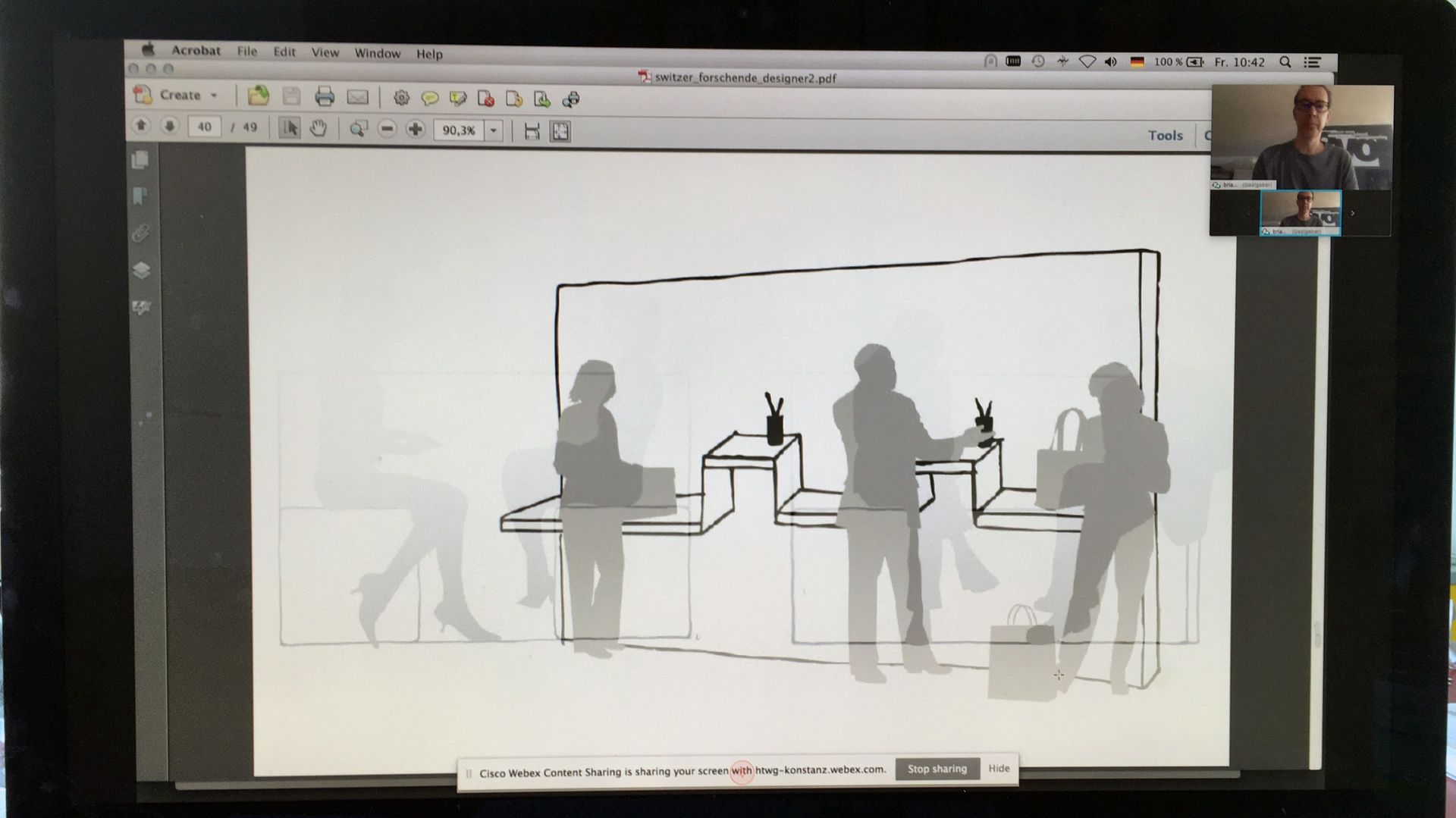1456x818 pixels.
Task: Open the Window menu
Action: (378, 54)
